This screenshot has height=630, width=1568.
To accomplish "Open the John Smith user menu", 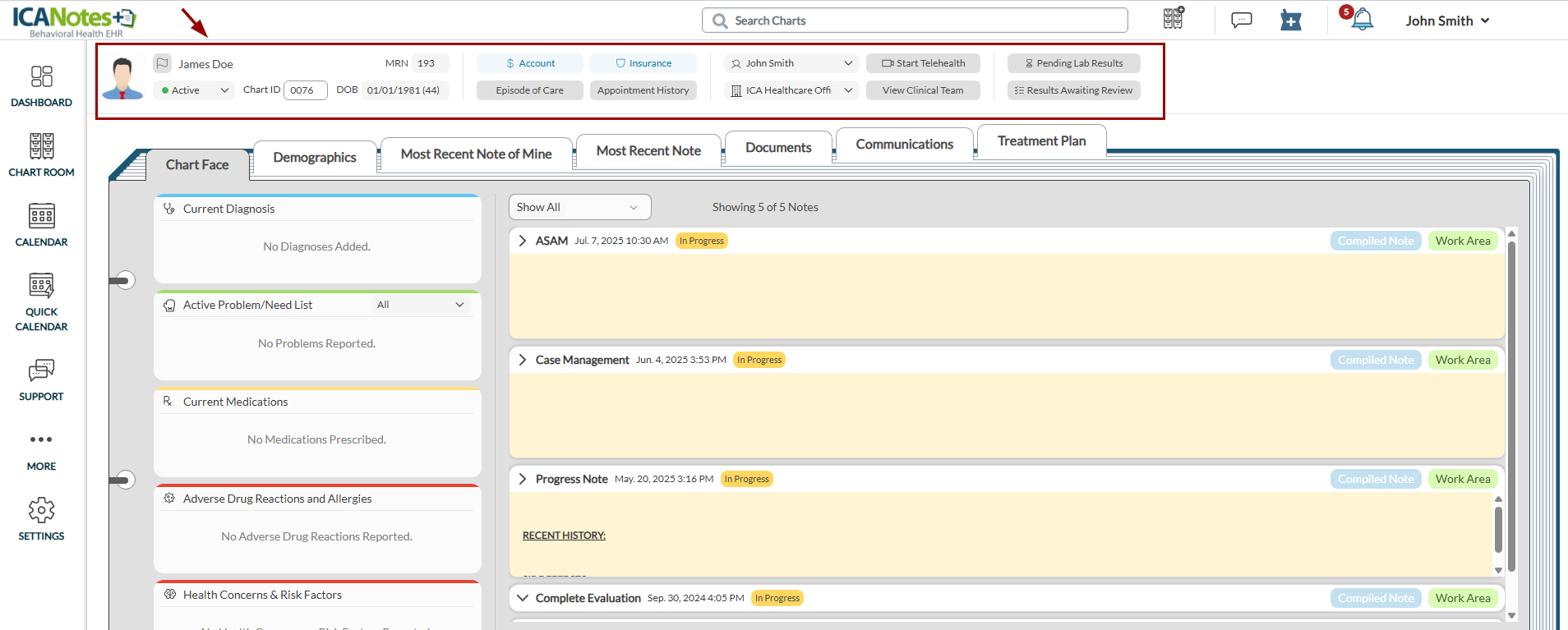I will (x=1447, y=21).
